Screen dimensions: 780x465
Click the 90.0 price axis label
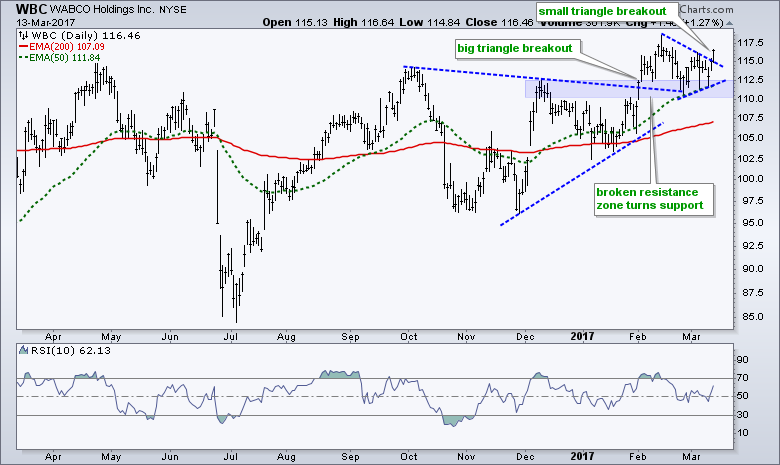pyautogui.click(x=752, y=269)
